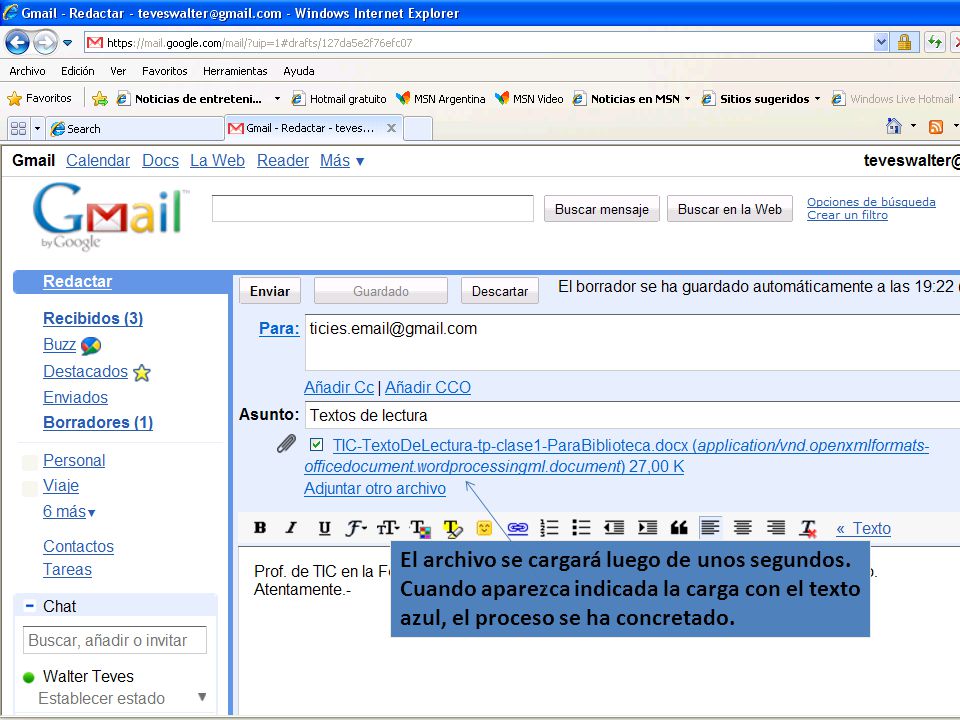The height and width of the screenshot is (720, 960).
Task: Collapse the Chat panel
Action: click(29, 606)
